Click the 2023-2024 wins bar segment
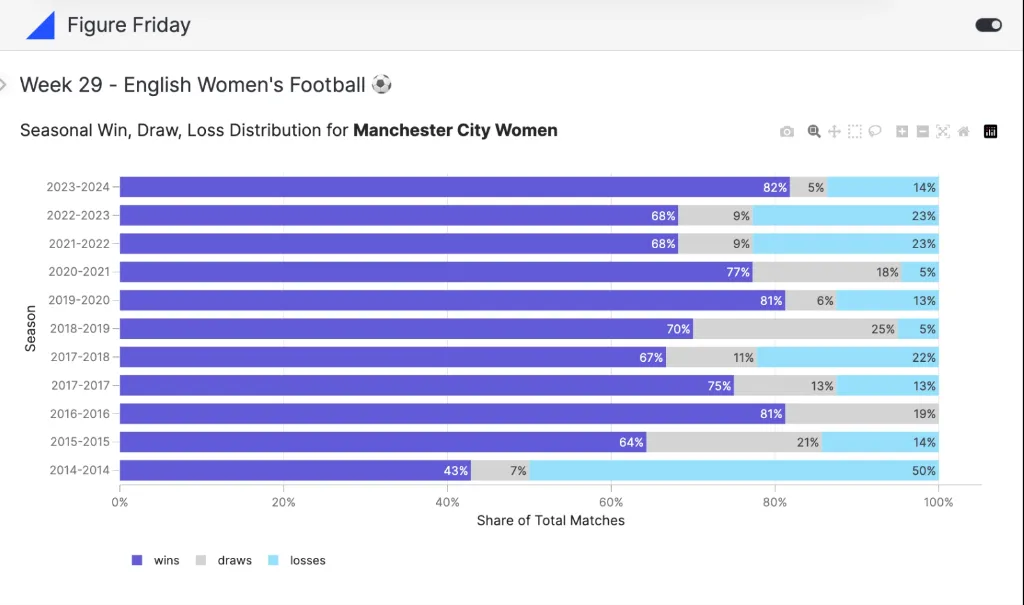The image size is (1024, 605). pyautogui.click(x=450, y=187)
